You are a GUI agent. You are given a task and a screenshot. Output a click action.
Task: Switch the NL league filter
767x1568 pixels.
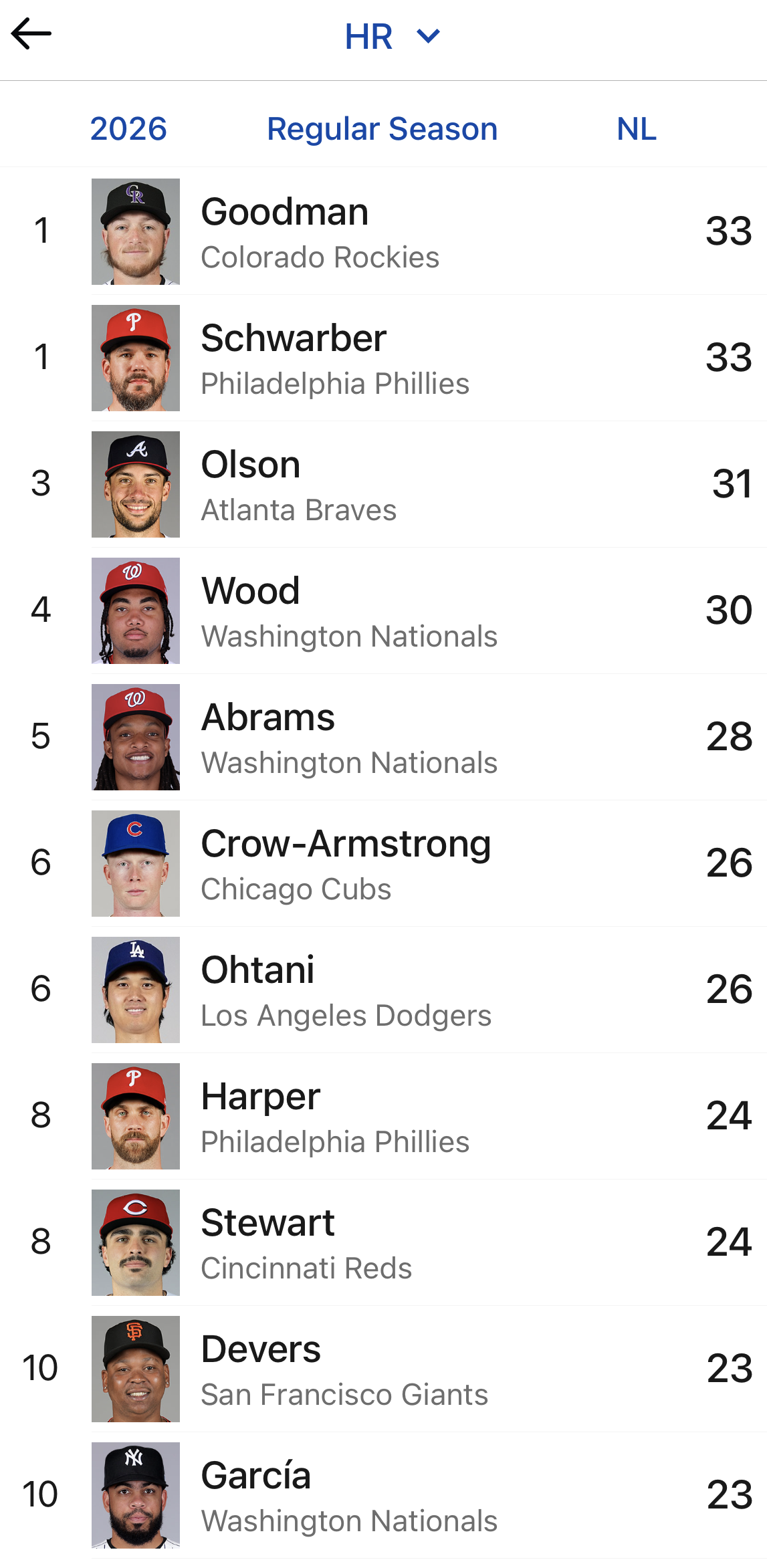coord(637,128)
